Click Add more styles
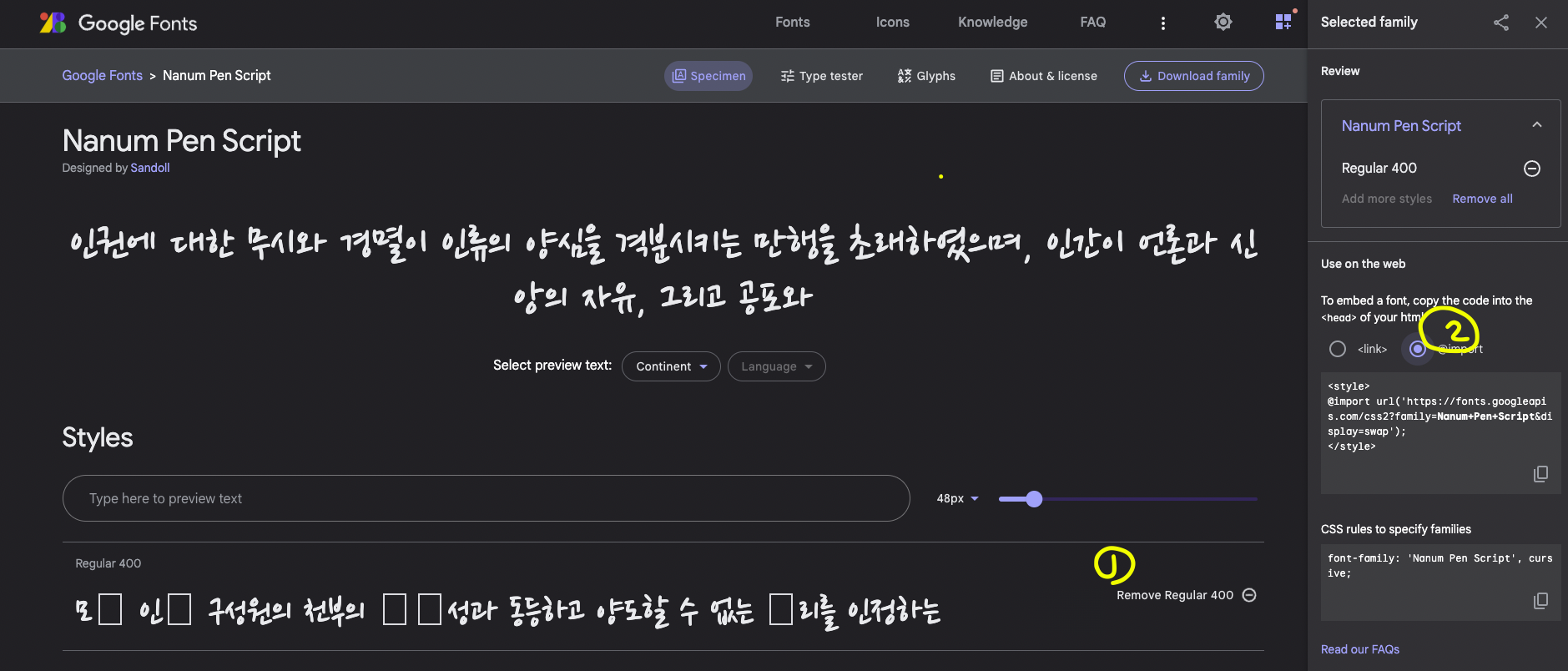Viewport: 1568px width, 671px height. coord(1387,199)
